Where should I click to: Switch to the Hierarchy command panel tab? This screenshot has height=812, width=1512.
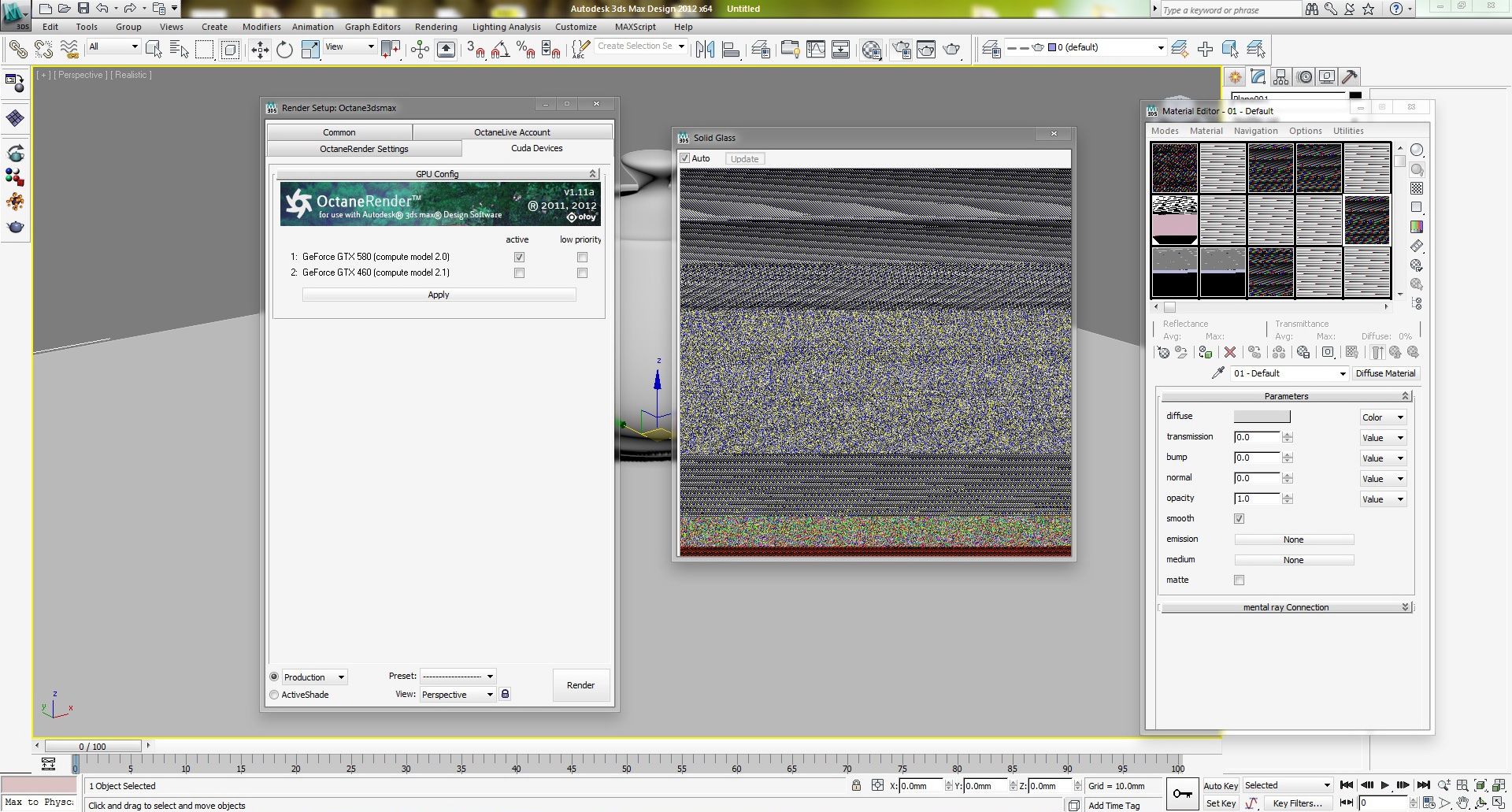tap(1281, 76)
